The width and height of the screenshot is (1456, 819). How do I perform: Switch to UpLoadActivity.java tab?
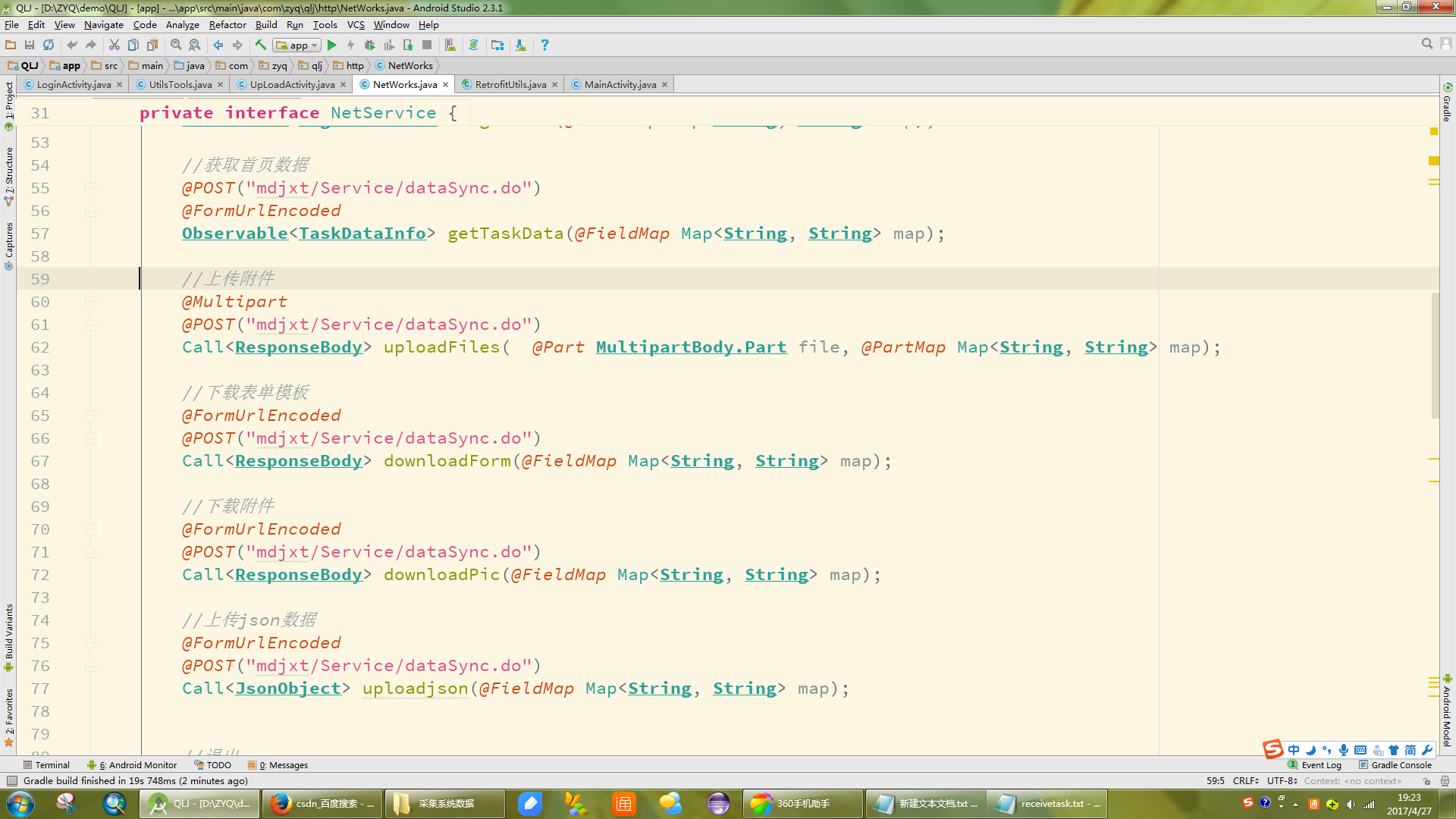[292, 84]
